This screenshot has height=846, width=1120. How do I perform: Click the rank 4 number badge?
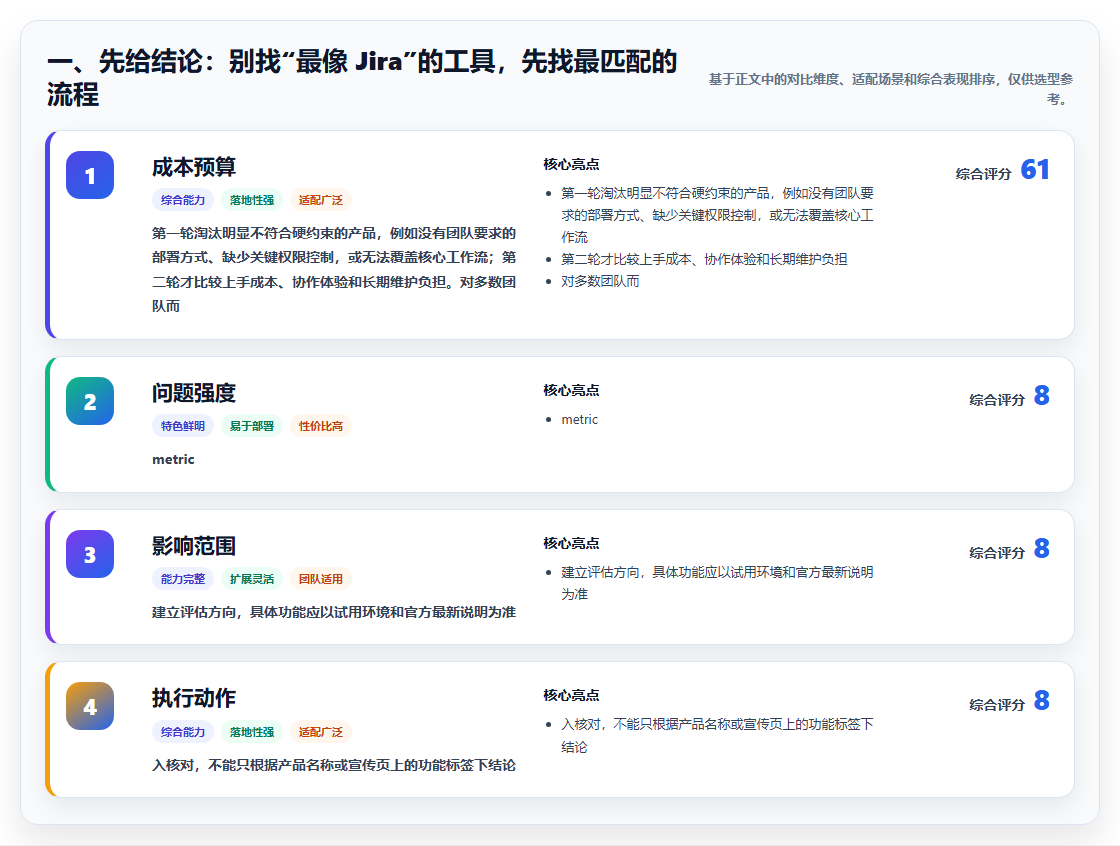[x=90, y=706]
